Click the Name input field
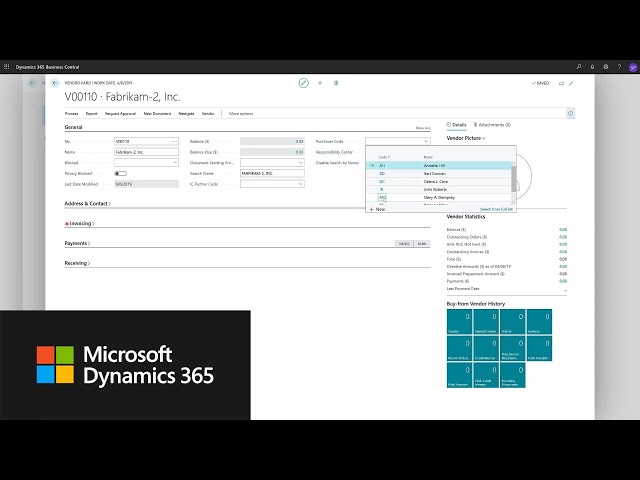The width and height of the screenshot is (640, 480). pos(146,152)
